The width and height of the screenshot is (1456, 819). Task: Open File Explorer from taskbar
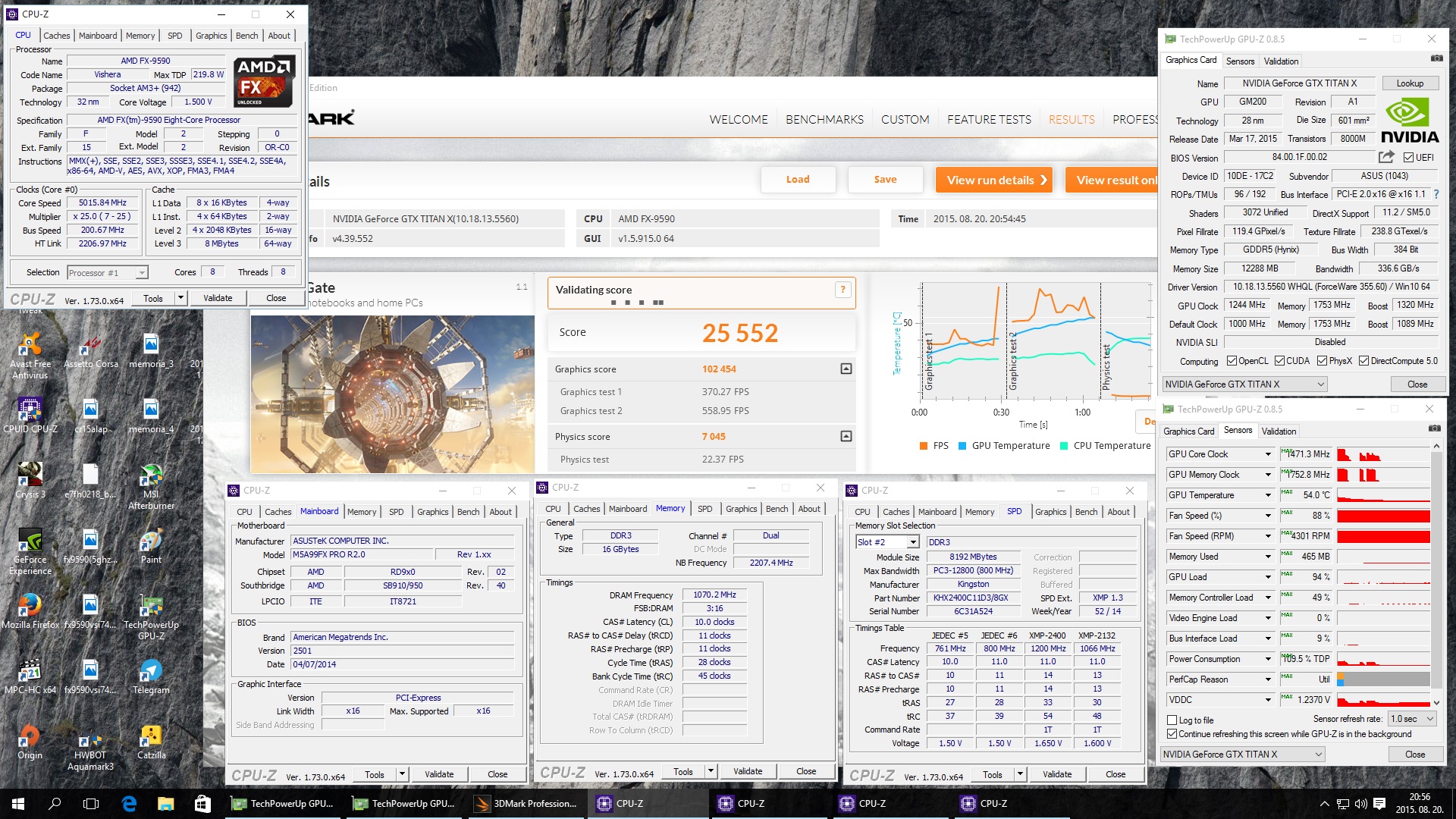tap(165, 804)
